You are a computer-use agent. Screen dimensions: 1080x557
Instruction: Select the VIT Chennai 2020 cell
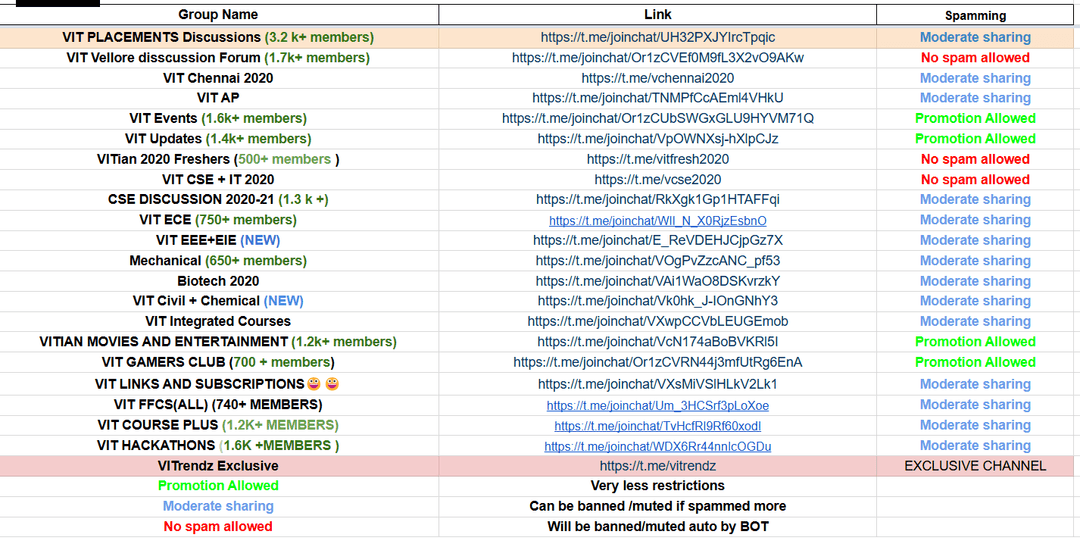[218, 78]
